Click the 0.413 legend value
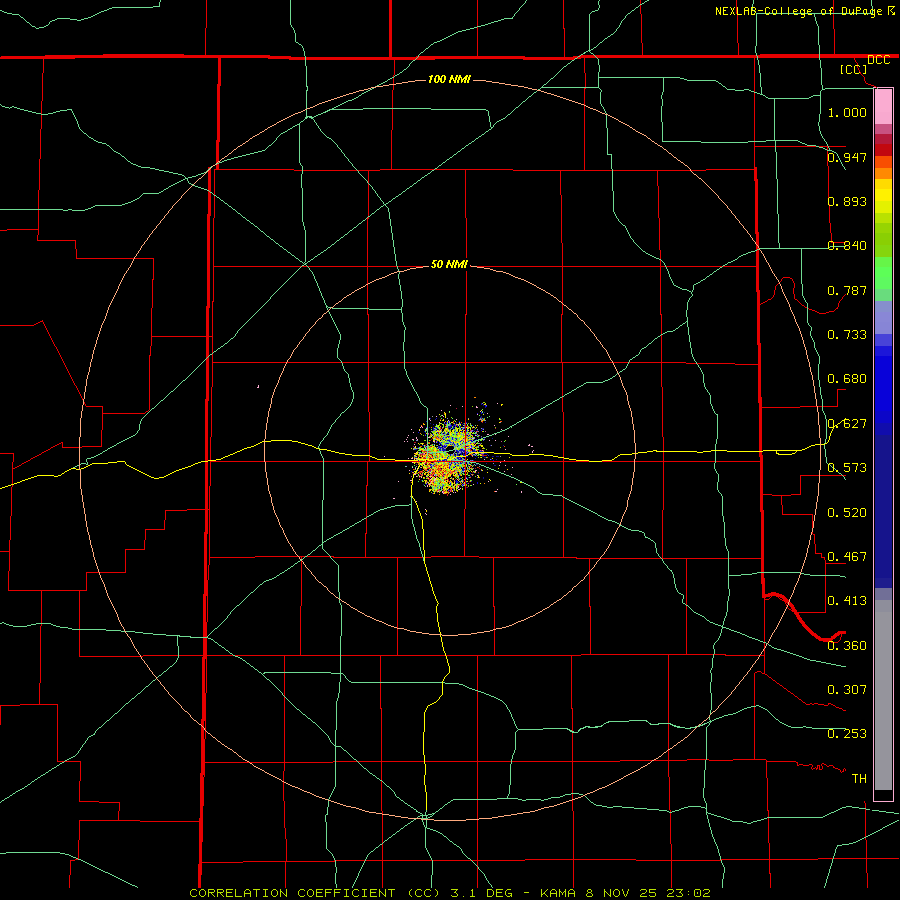 847,601
